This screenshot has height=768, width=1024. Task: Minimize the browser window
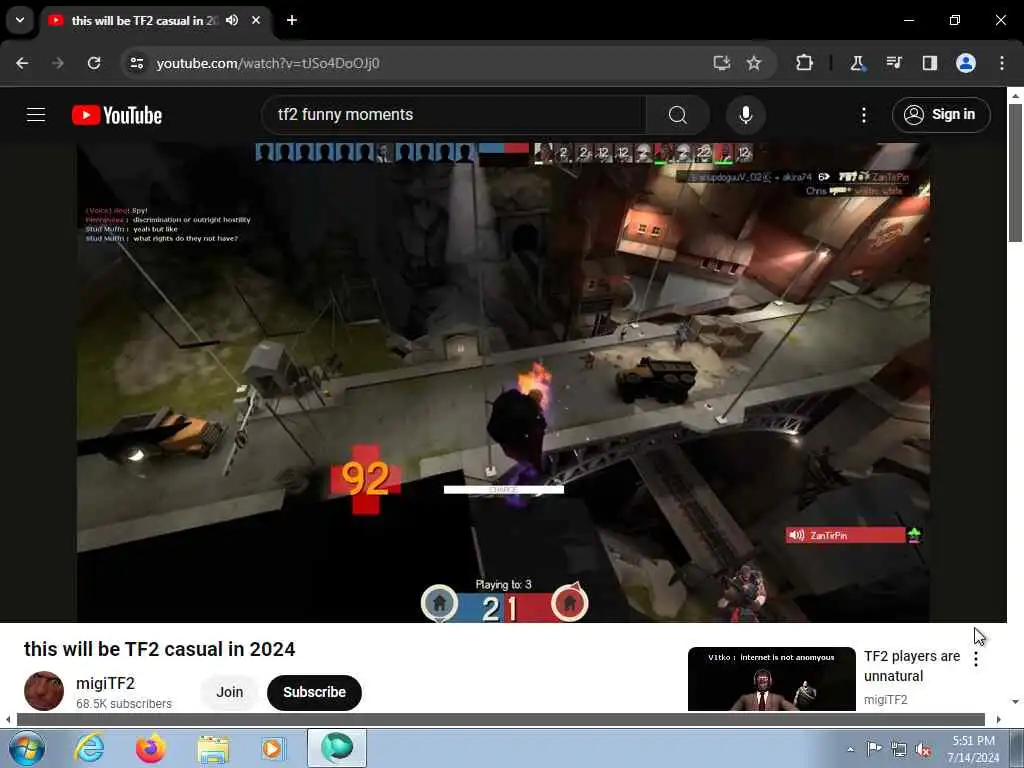[908, 20]
